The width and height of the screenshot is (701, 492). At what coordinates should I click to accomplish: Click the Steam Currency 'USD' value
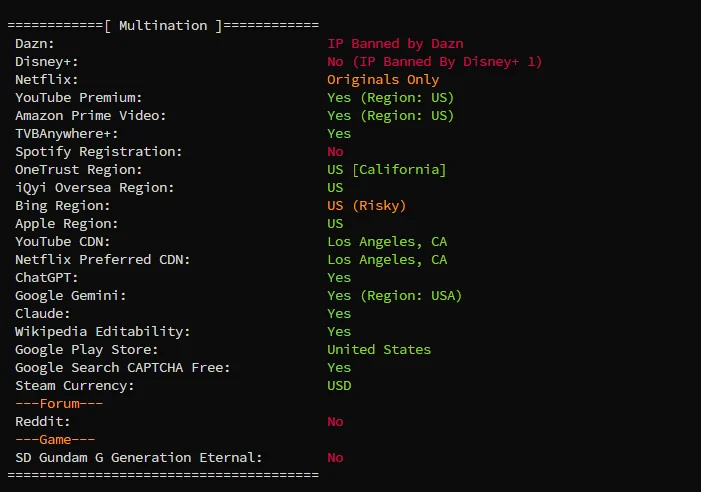[x=339, y=385]
